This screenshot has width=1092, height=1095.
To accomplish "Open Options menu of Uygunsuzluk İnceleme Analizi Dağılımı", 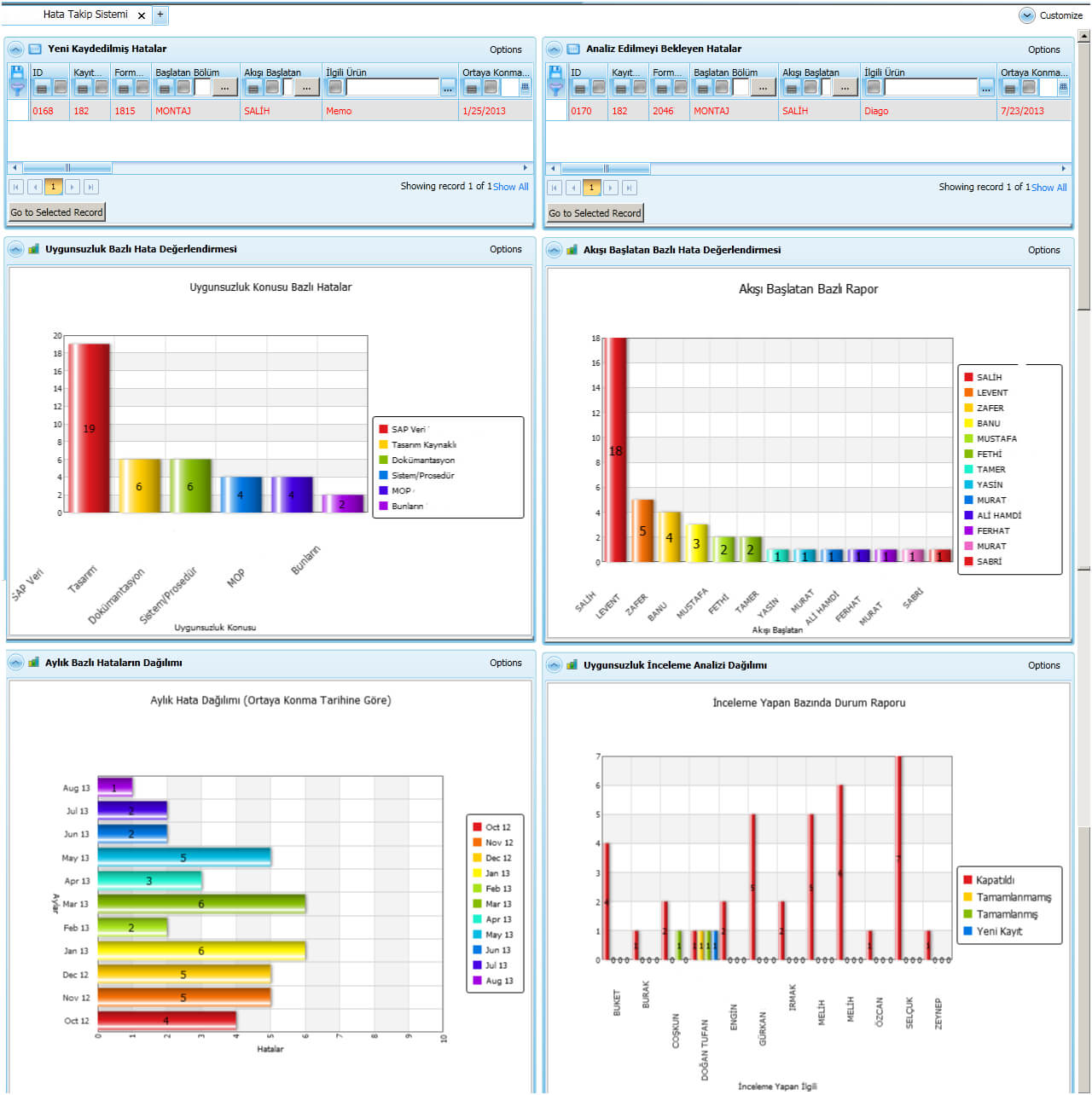I will point(1044,665).
